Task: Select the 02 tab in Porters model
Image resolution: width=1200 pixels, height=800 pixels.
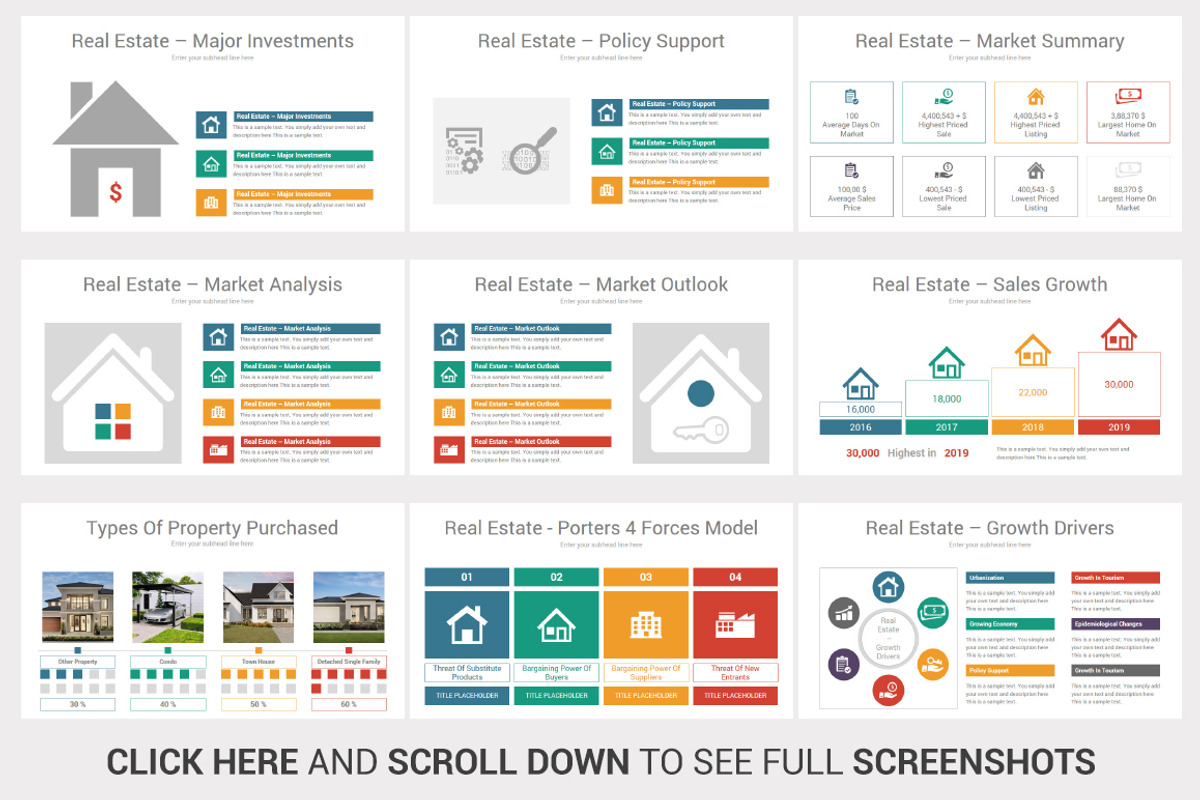Action: tap(556, 577)
